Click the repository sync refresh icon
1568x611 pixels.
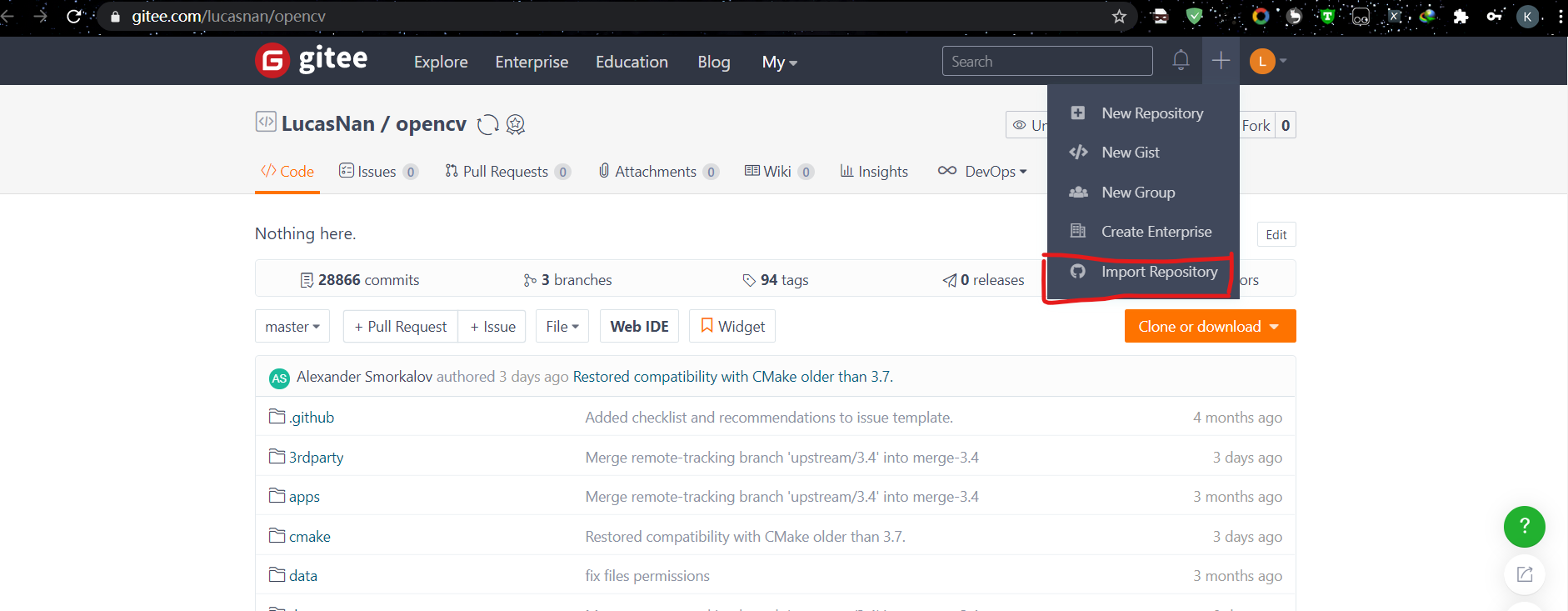pos(487,124)
